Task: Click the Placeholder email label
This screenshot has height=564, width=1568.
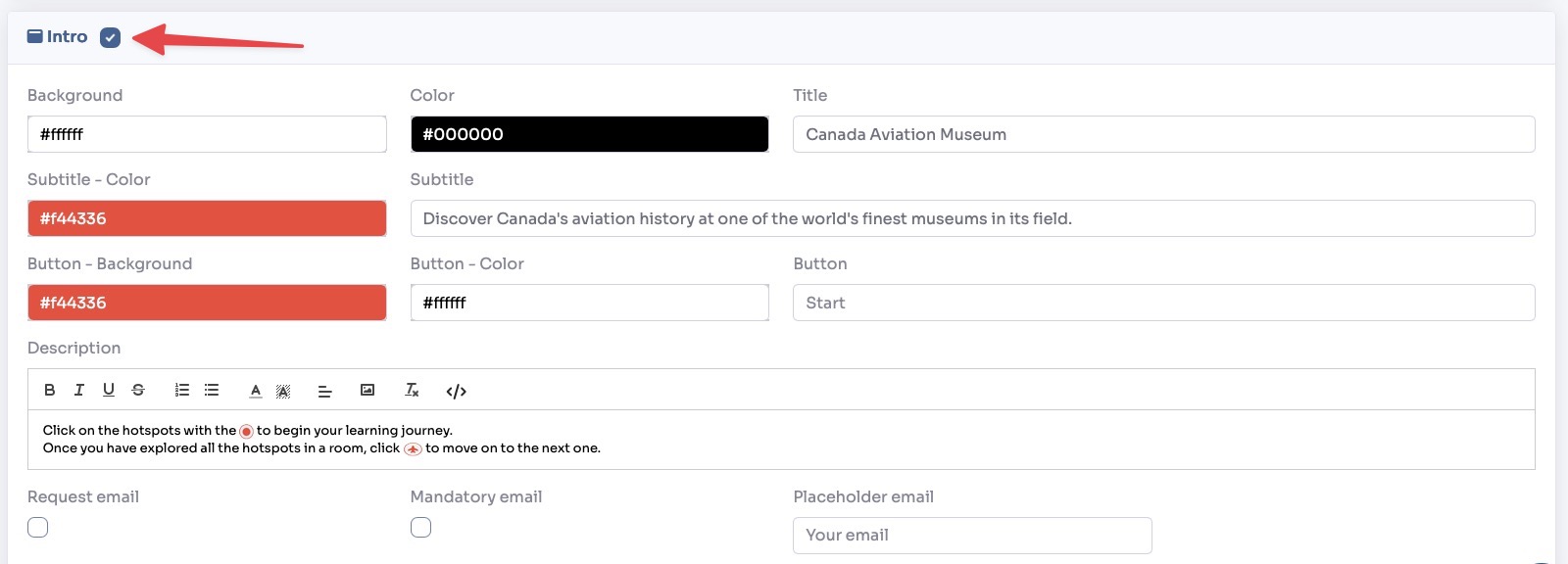Action: [x=863, y=496]
